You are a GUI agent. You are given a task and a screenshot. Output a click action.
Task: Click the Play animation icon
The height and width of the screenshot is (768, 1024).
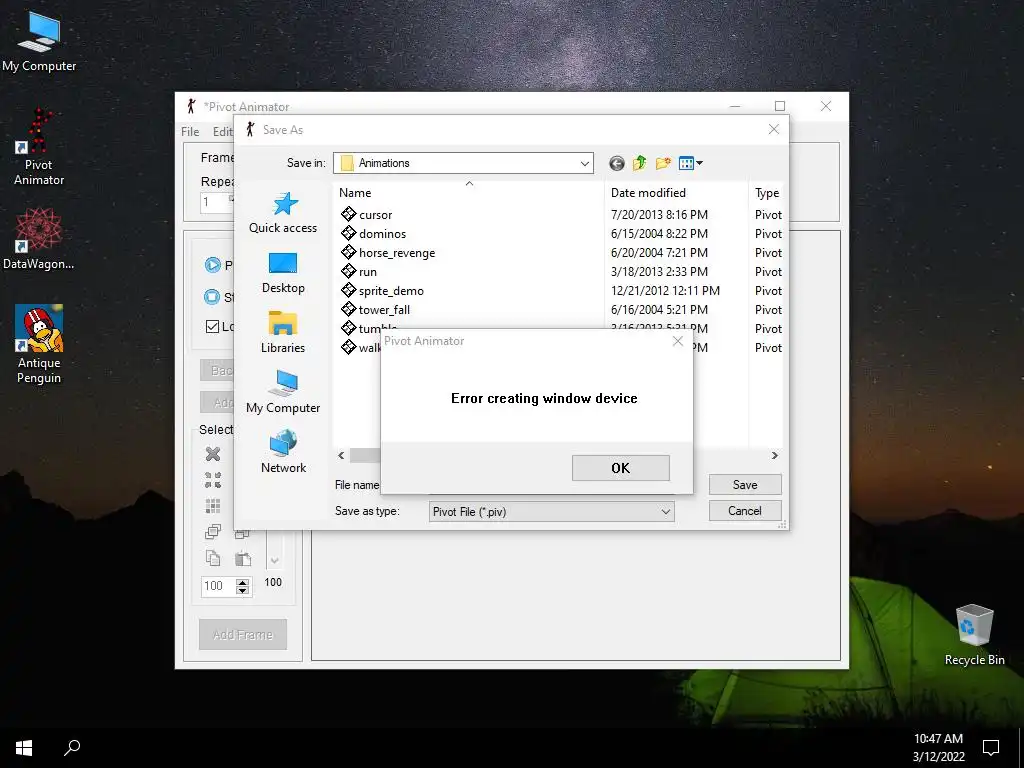212,264
